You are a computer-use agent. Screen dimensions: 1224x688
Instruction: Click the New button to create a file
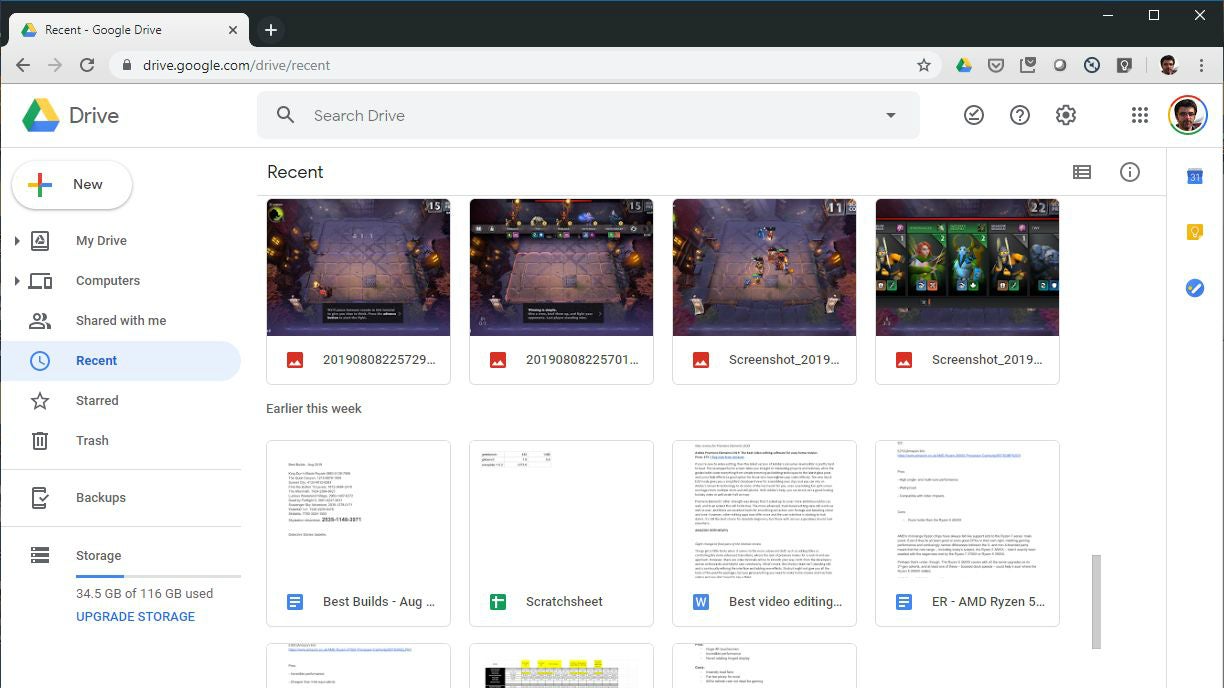[x=72, y=185]
